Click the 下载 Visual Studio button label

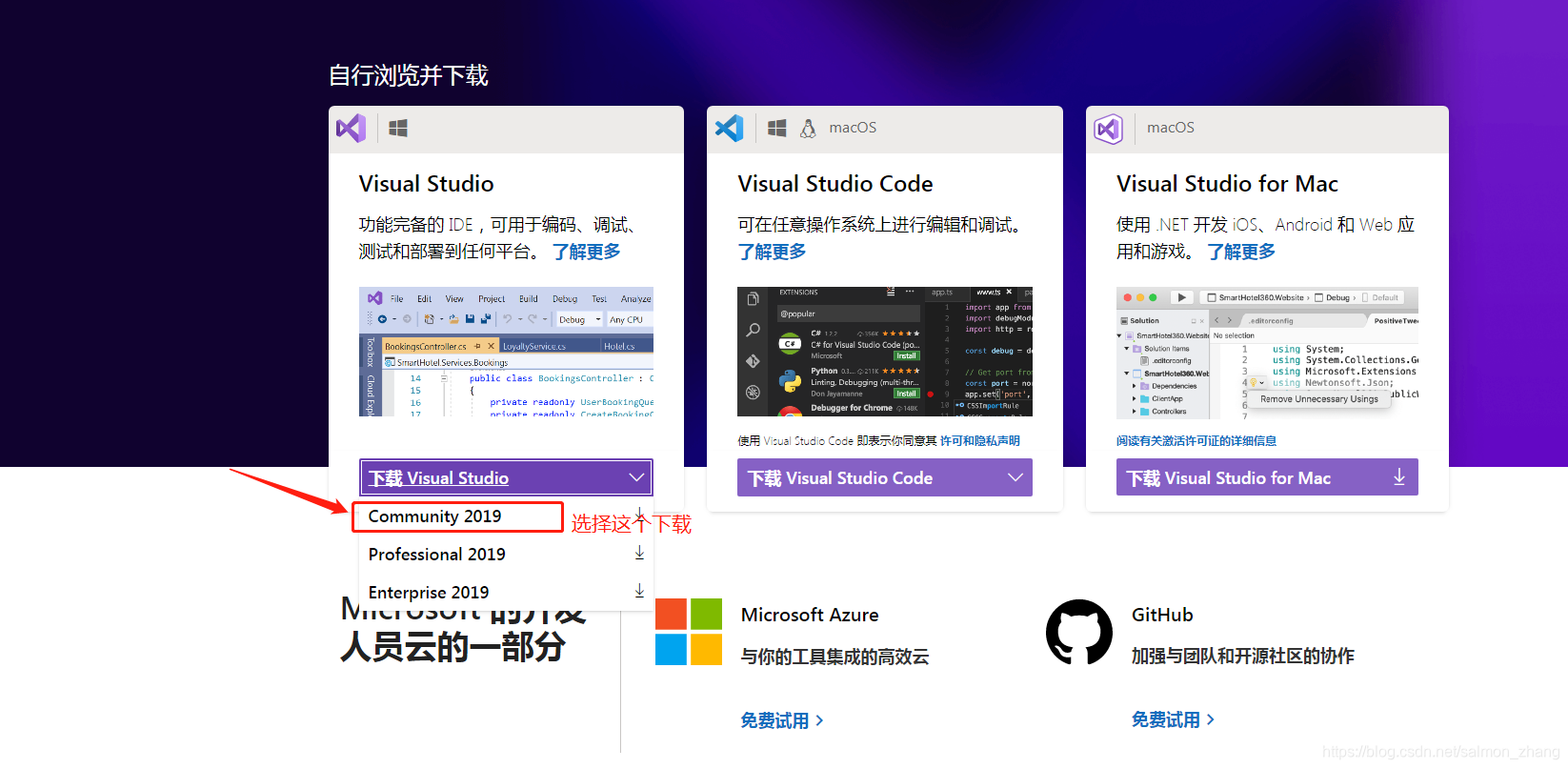(439, 478)
